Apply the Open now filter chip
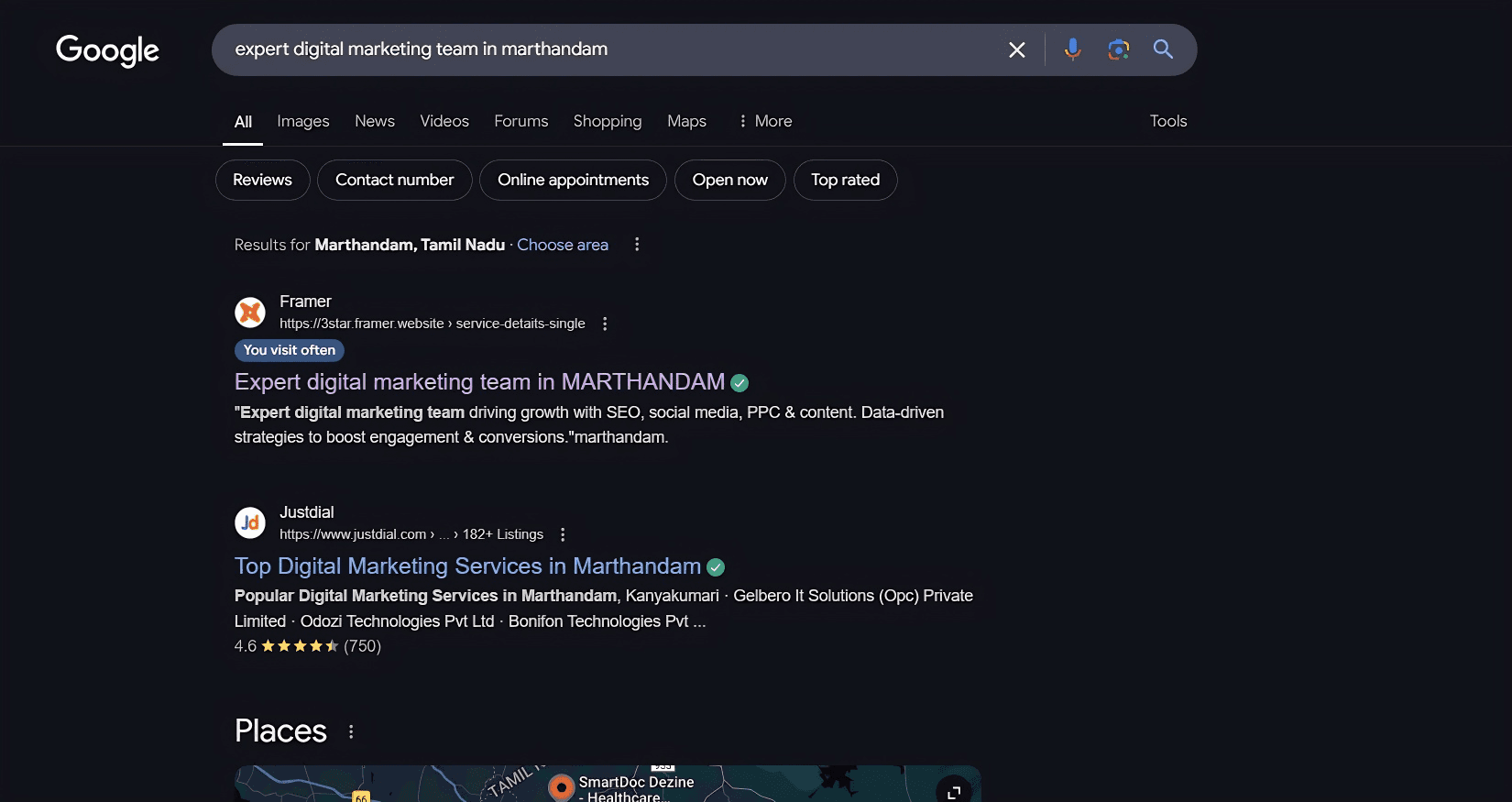The image size is (1512, 802). [x=730, y=180]
